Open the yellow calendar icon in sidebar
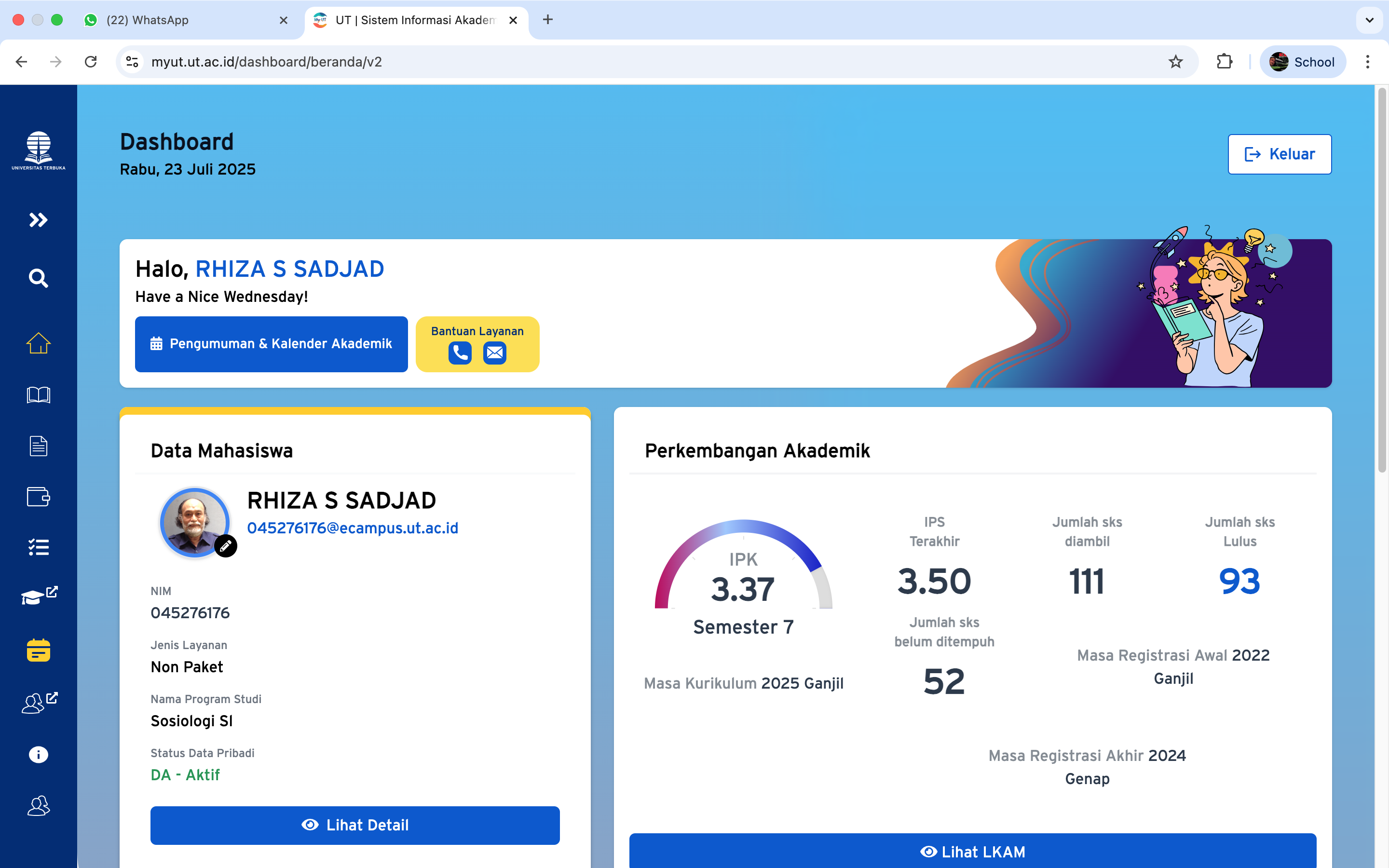This screenshot has height=868, width=1389. pyautogui.click(x=39, y=650)
